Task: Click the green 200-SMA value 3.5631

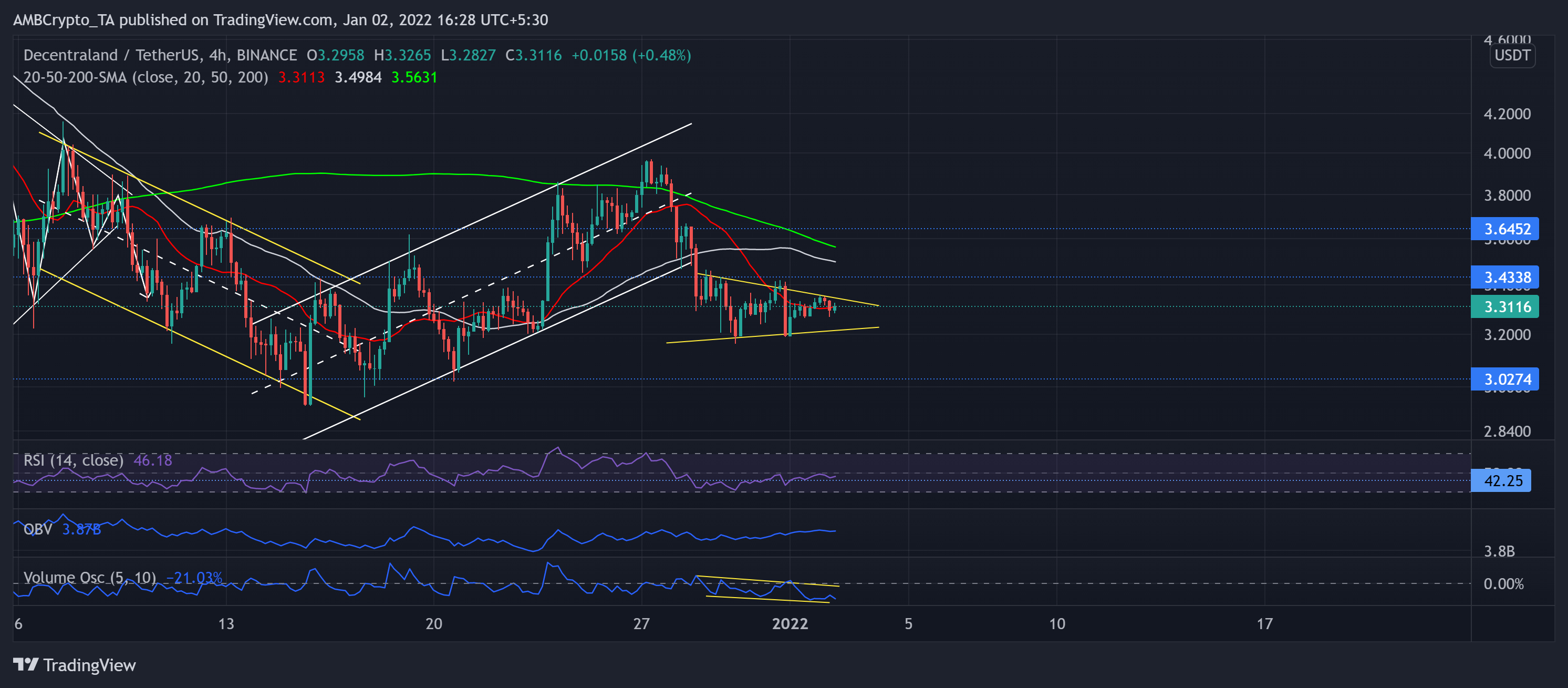Action: point(414,77)
